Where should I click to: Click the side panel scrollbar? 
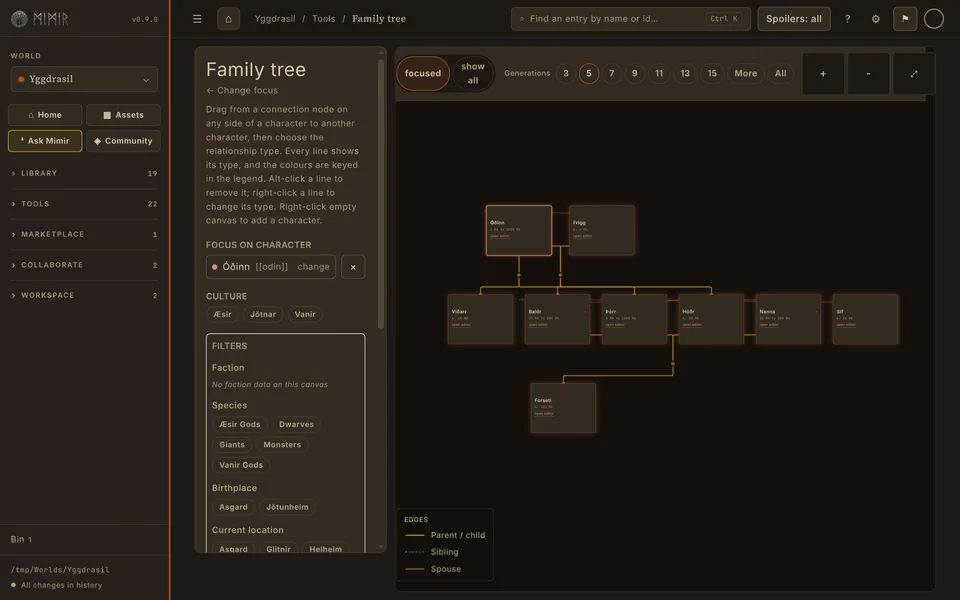[381, 194]
